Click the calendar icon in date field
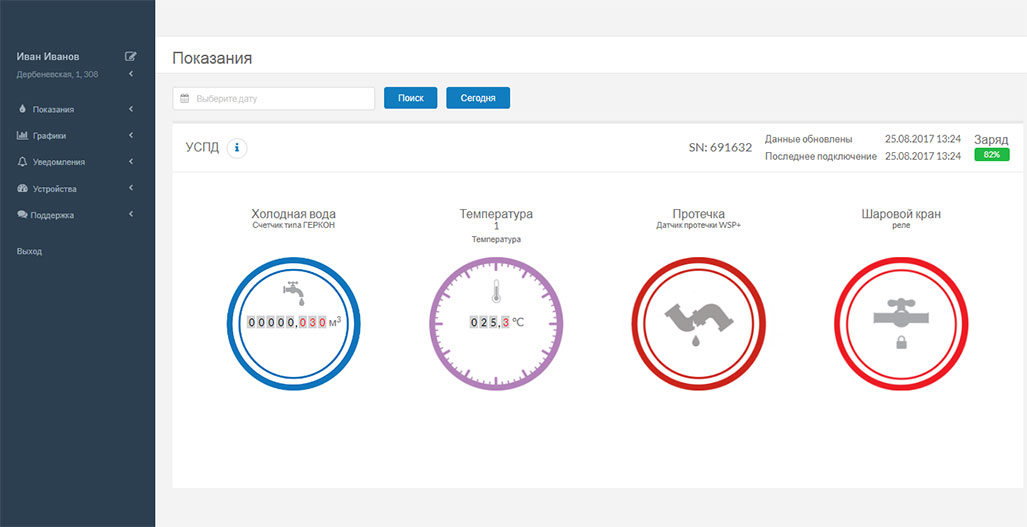The image size is (1027, 527). tap(185, 98)
